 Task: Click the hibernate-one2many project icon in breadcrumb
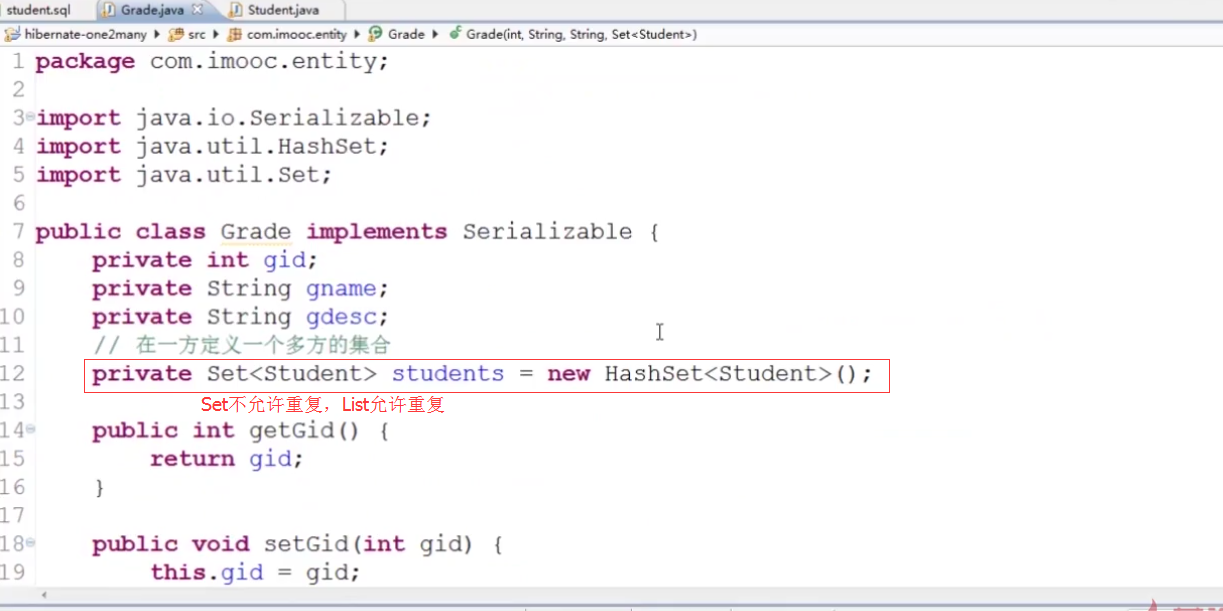12,34
